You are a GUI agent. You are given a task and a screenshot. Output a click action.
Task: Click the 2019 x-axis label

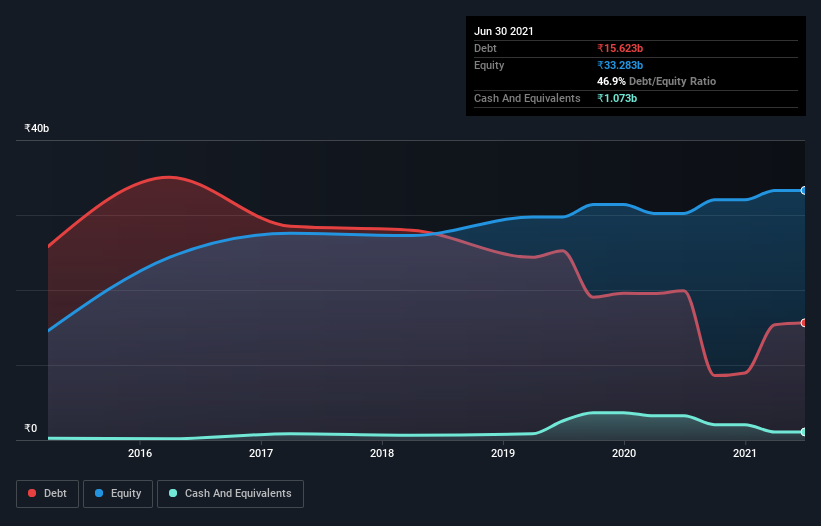(x=503, y=453)
